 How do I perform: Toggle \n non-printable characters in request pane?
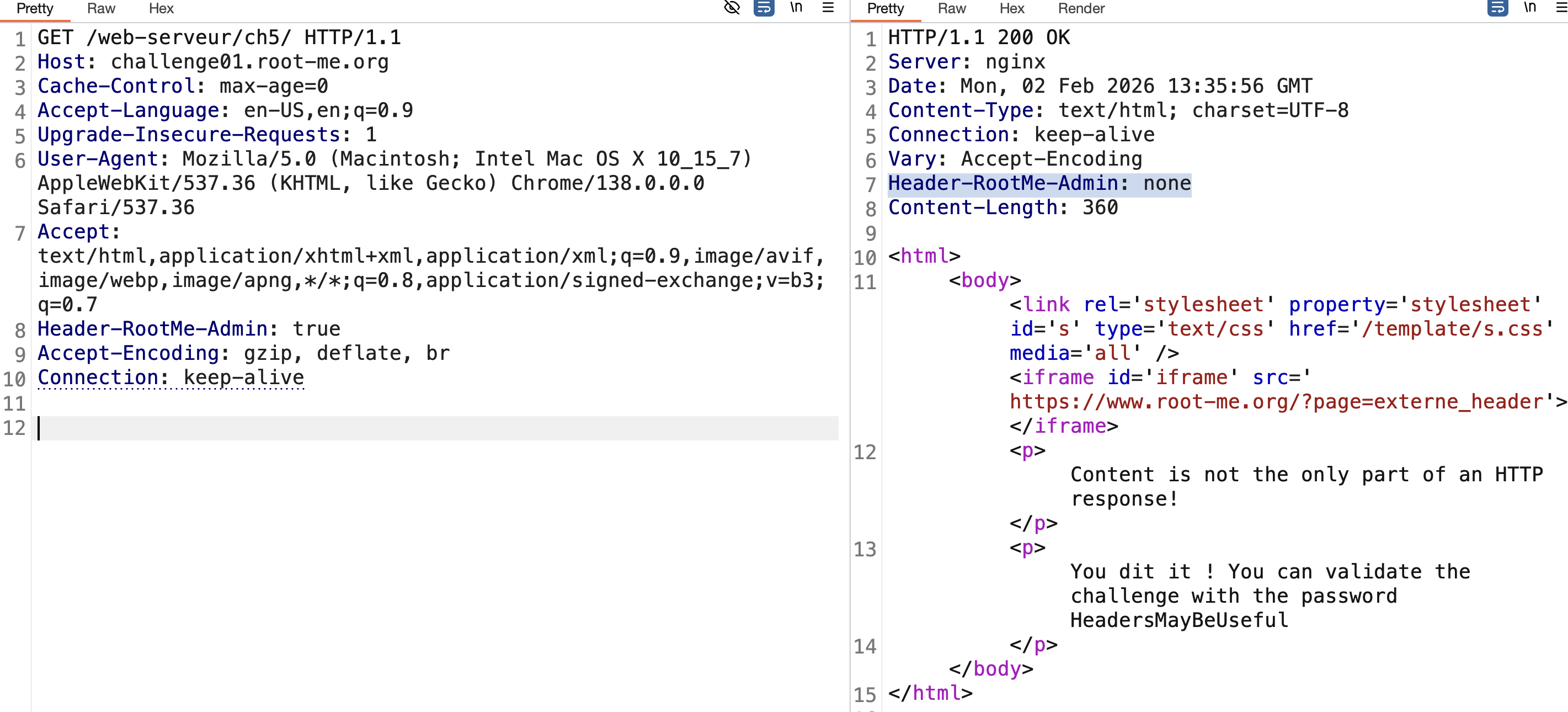pos(796,8)
